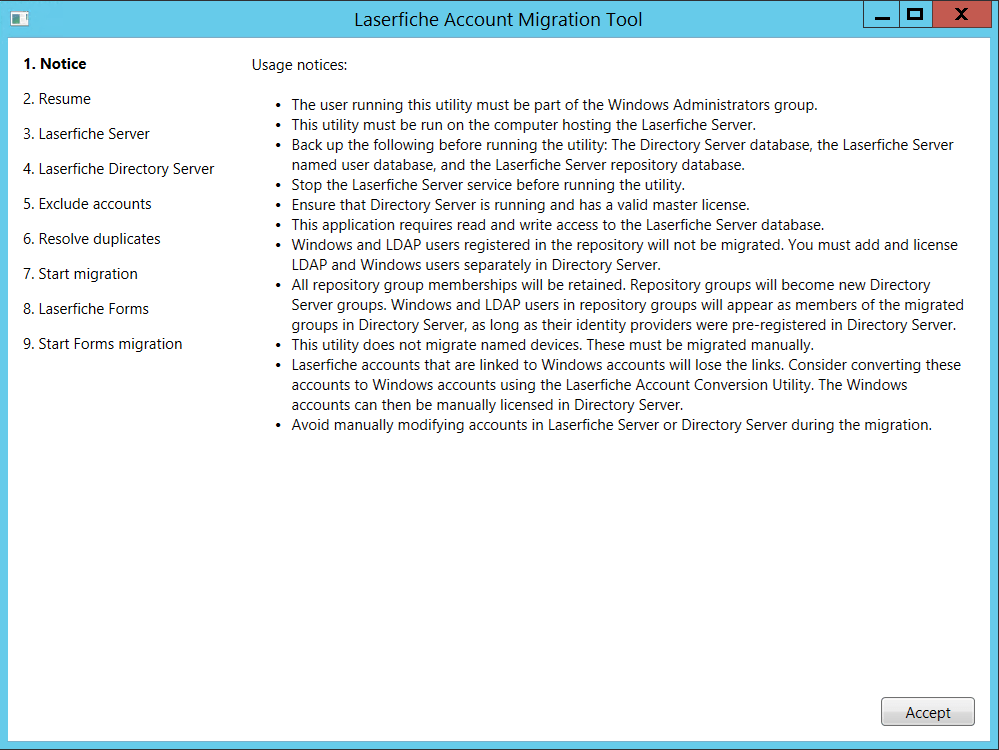The height and width of the screenshot is (750, 999).
Task: Select the 1. Notice step
Action: pos(55,64)
